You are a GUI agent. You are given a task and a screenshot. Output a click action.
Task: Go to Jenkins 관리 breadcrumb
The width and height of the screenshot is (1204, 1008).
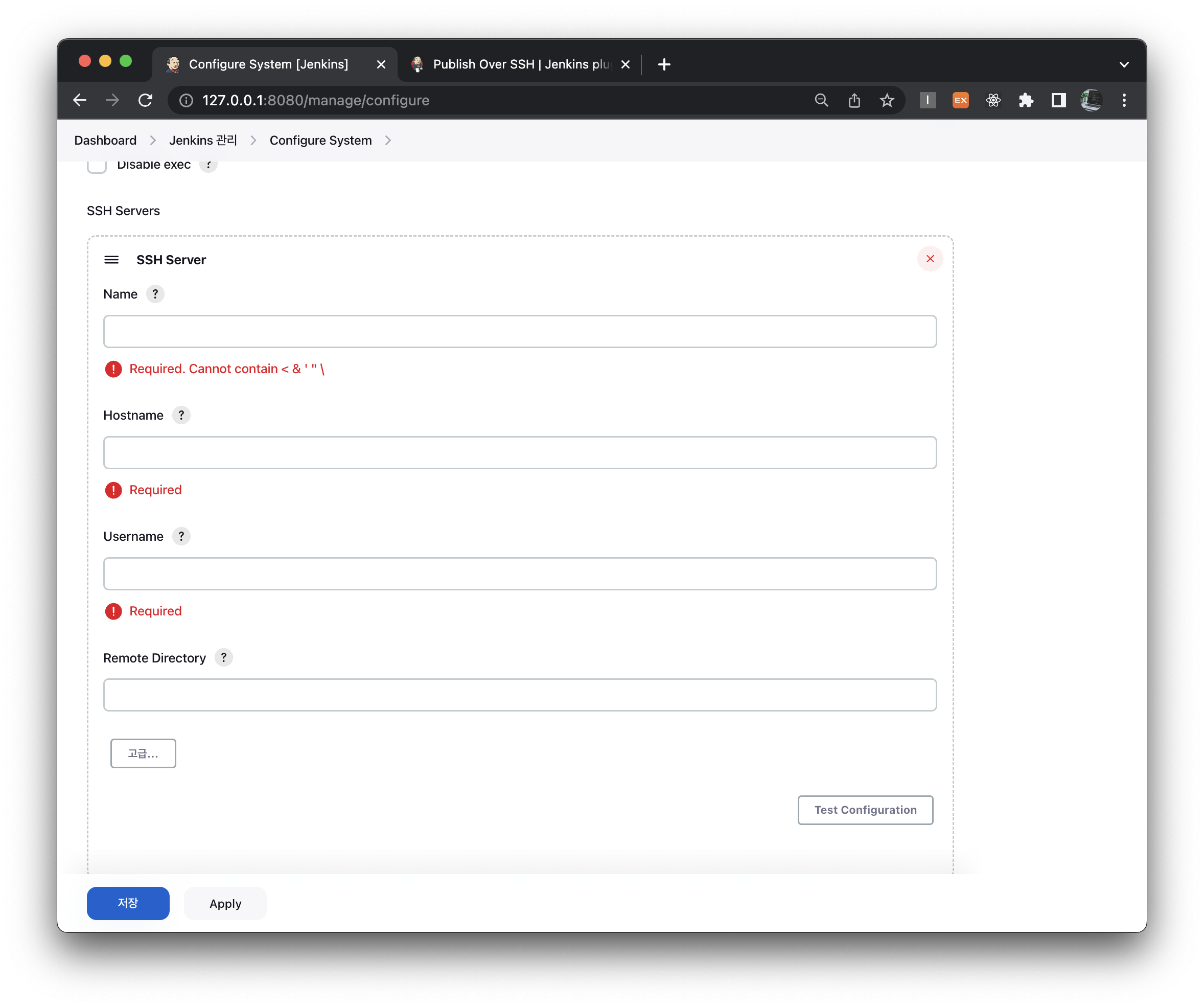coord(202,141)
